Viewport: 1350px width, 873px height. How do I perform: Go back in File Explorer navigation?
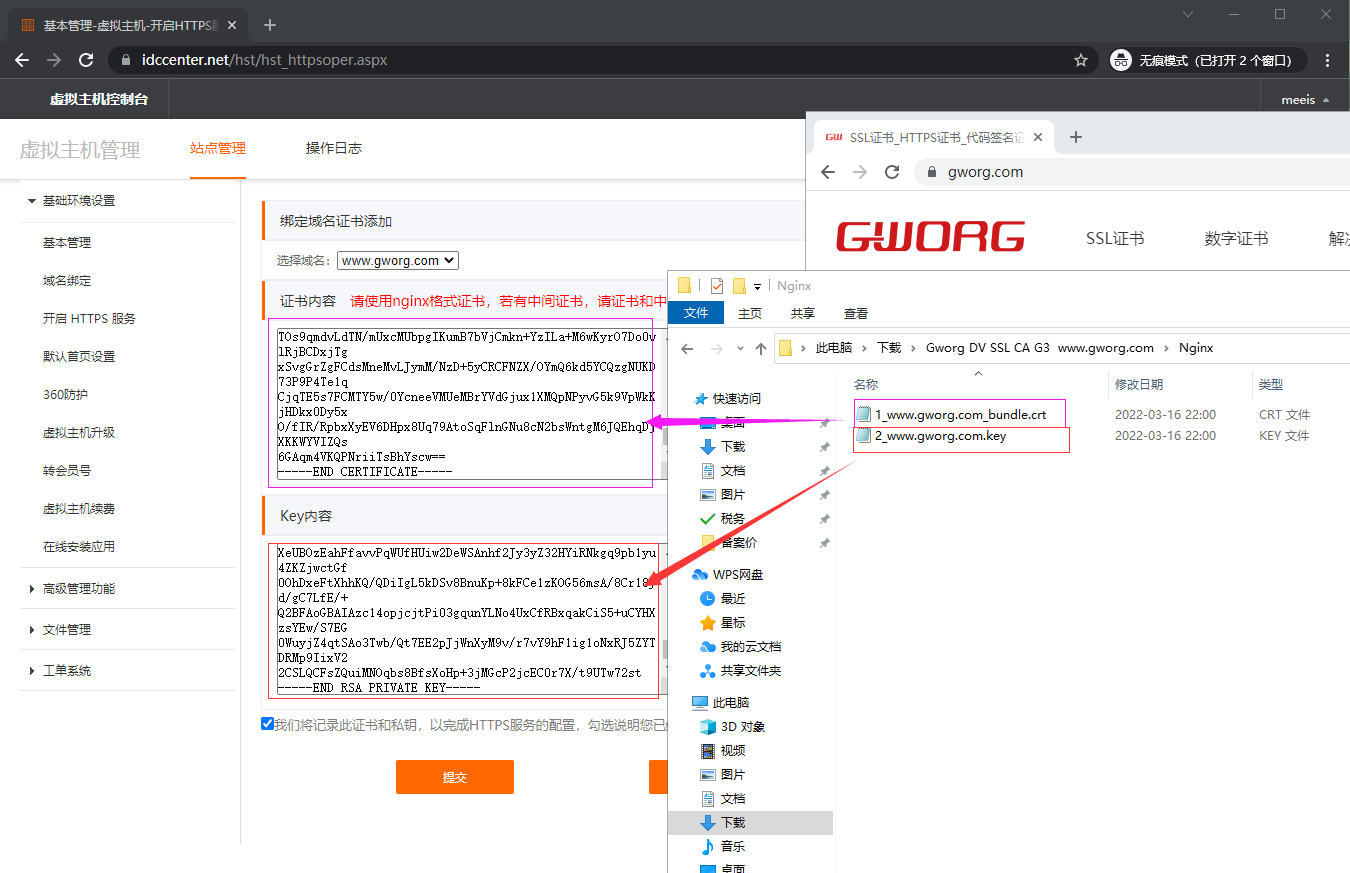[x=687, y=348]
